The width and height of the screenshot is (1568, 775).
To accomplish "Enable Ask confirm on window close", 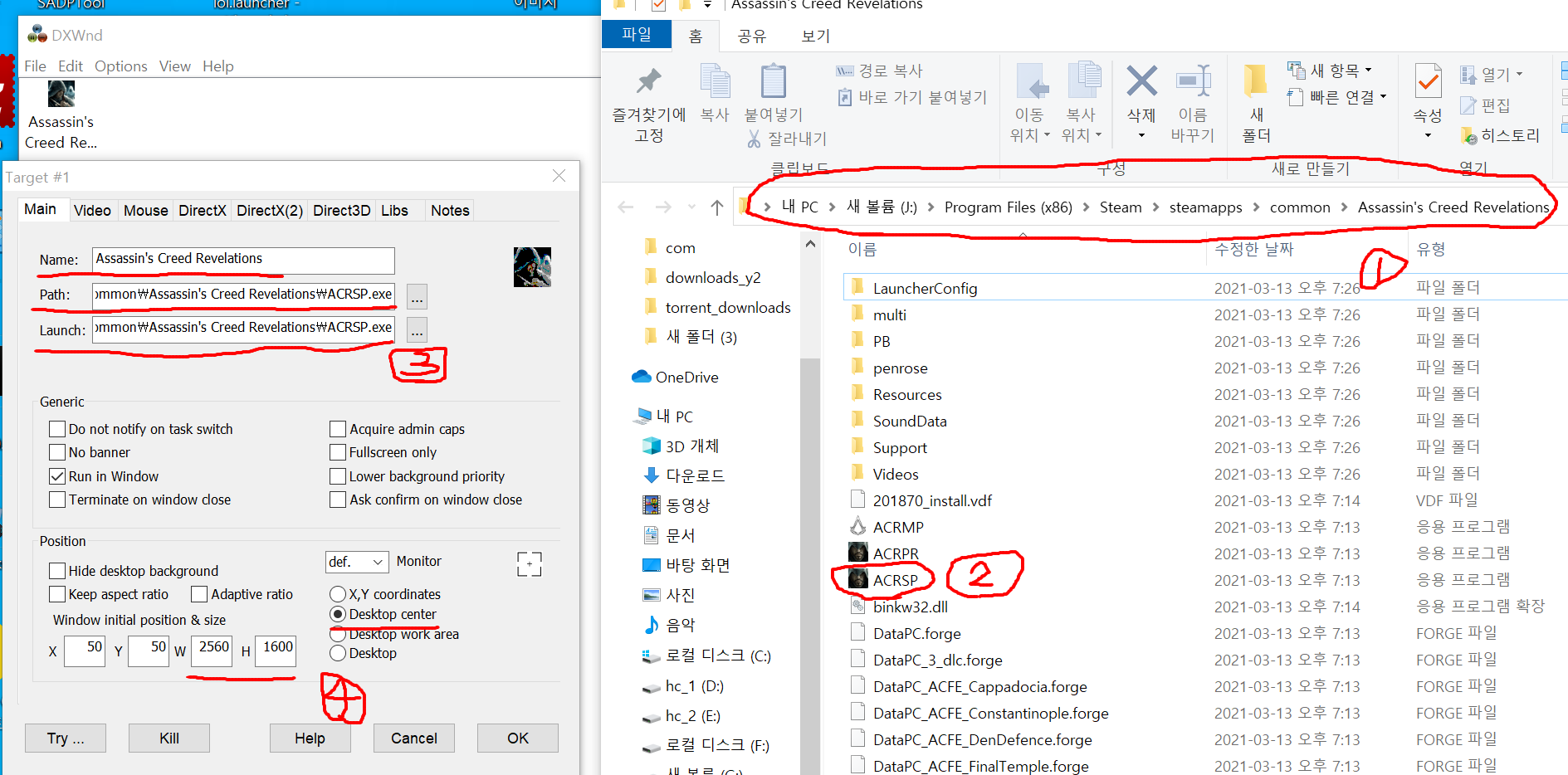I will [338, 500].
